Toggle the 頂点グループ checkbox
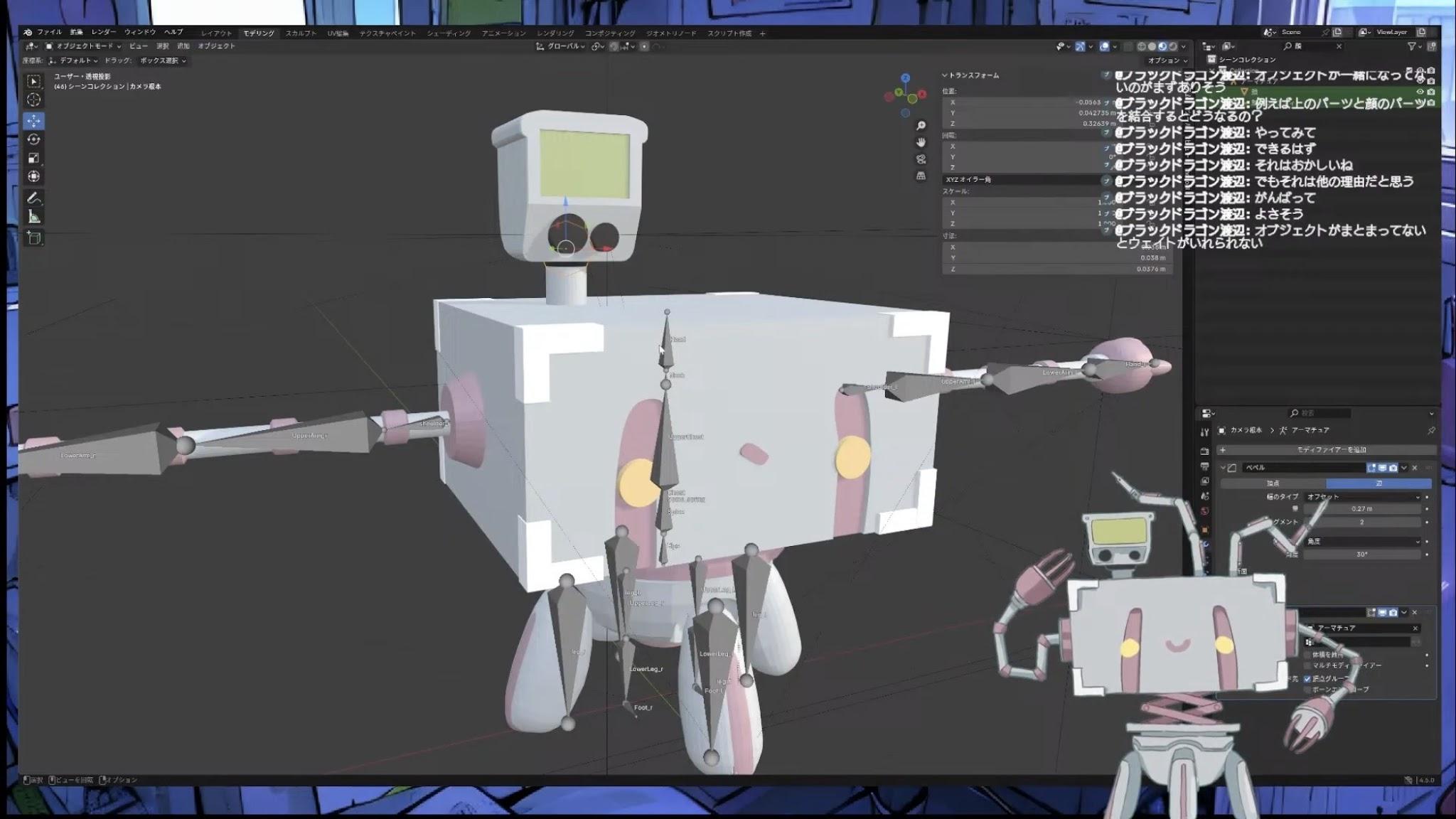This screenshot has height=819, width=1456. pyautogui.click(x=1307, y=678)
